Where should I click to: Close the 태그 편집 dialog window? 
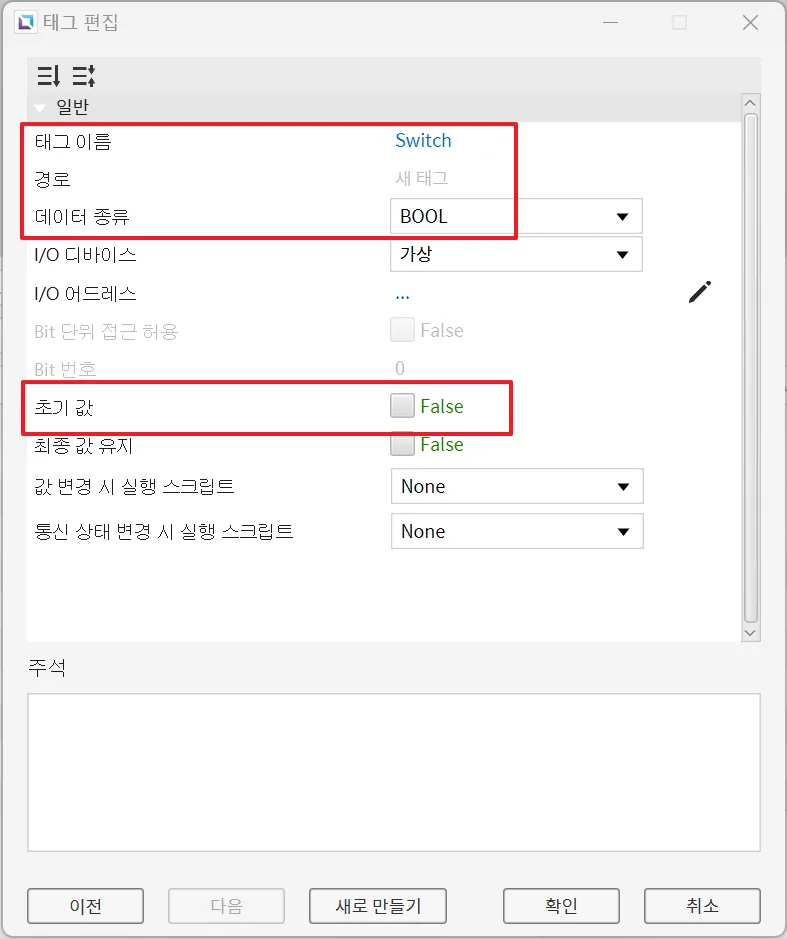(750, 22)
